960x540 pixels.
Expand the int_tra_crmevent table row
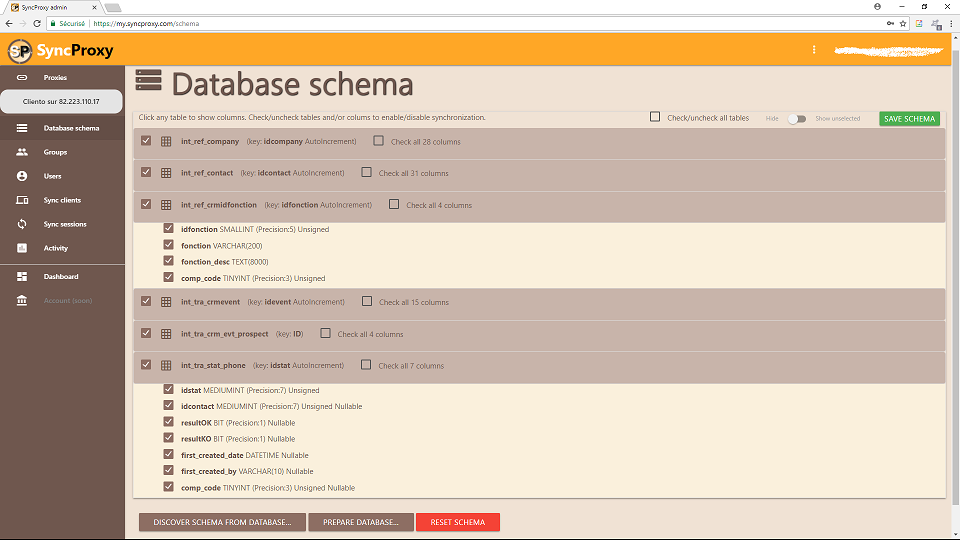(x=539, y=302)
